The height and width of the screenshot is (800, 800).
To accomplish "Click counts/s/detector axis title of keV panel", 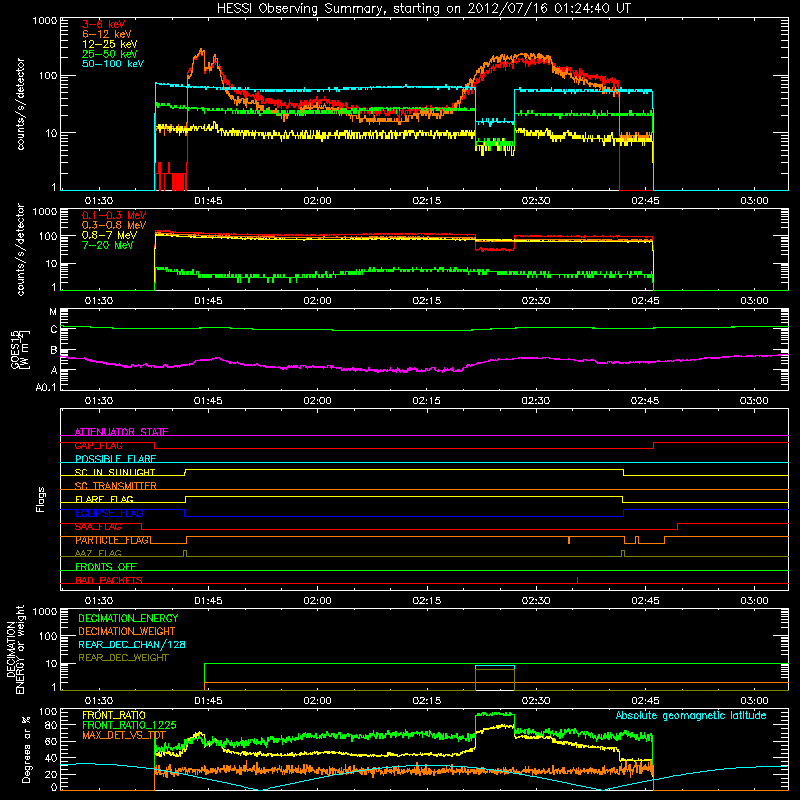I will click(x=20, y=104).
